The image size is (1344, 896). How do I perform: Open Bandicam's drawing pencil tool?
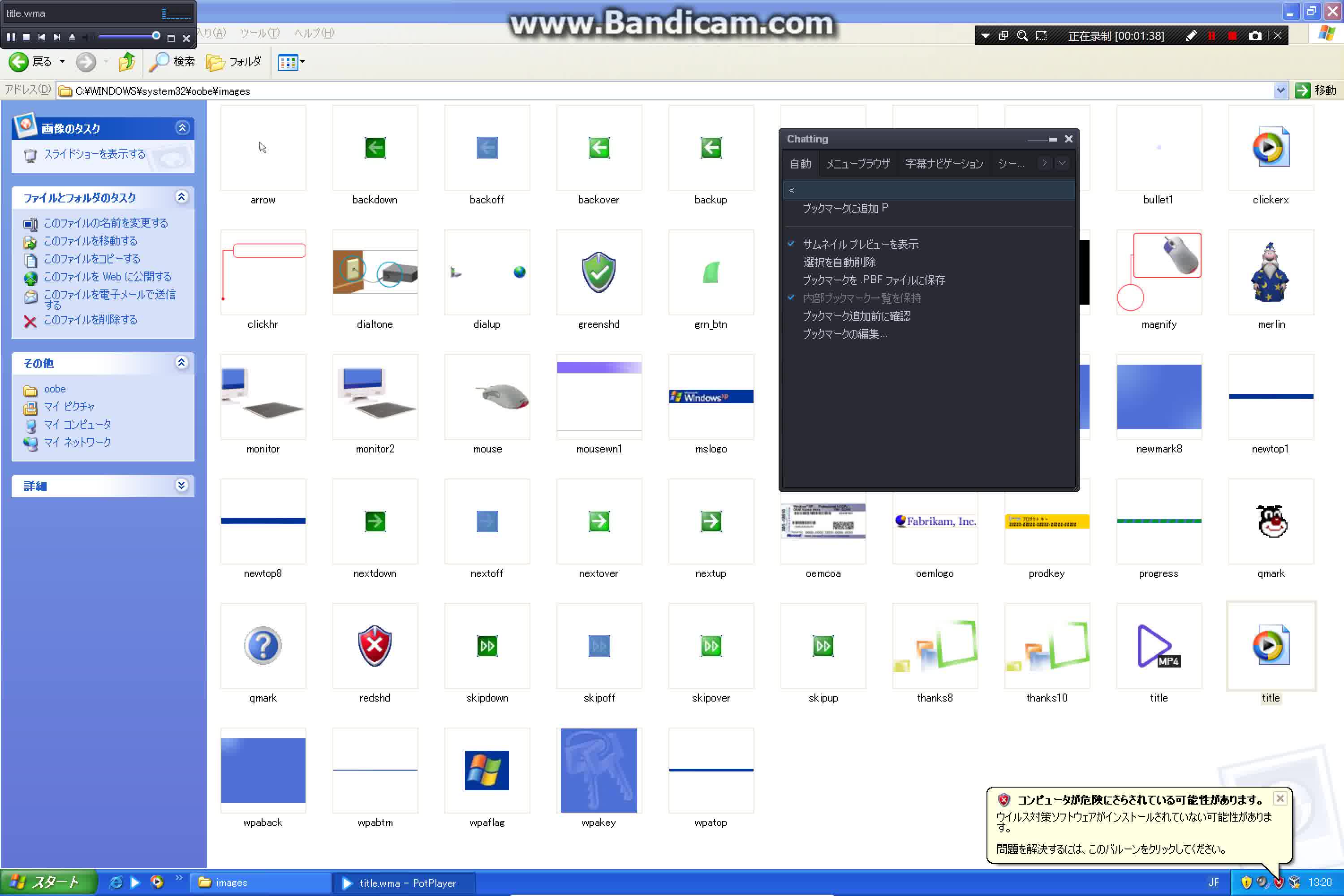[x=1191, y=35]
